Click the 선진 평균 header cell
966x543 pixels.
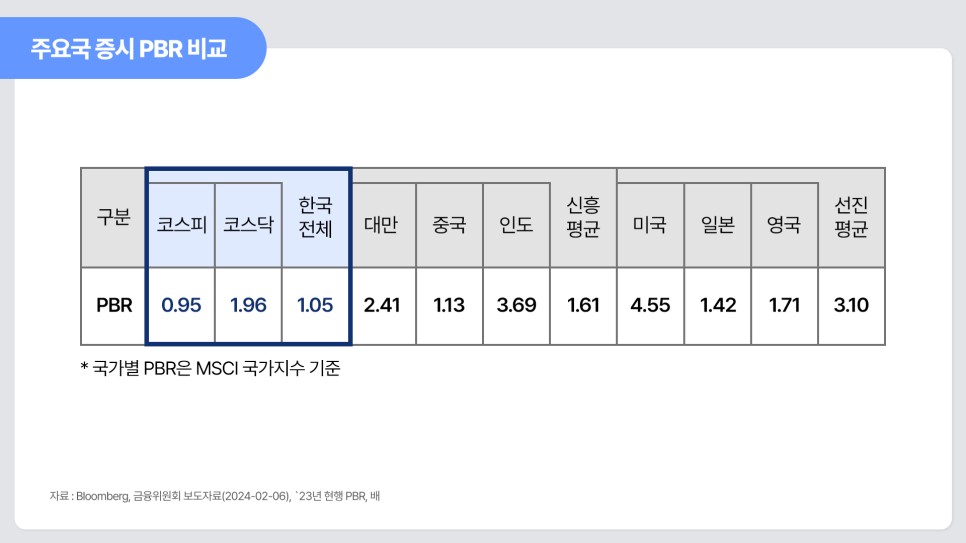click(x=851, y=218)
